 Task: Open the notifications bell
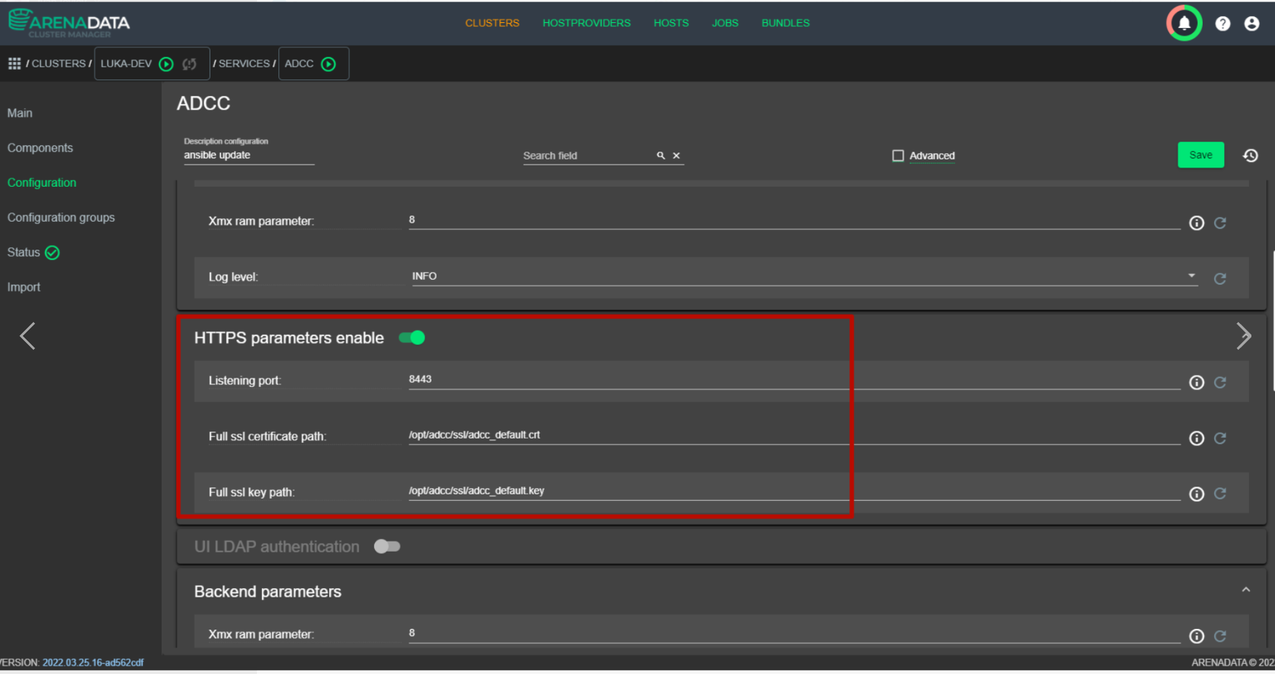[1184, 23]
